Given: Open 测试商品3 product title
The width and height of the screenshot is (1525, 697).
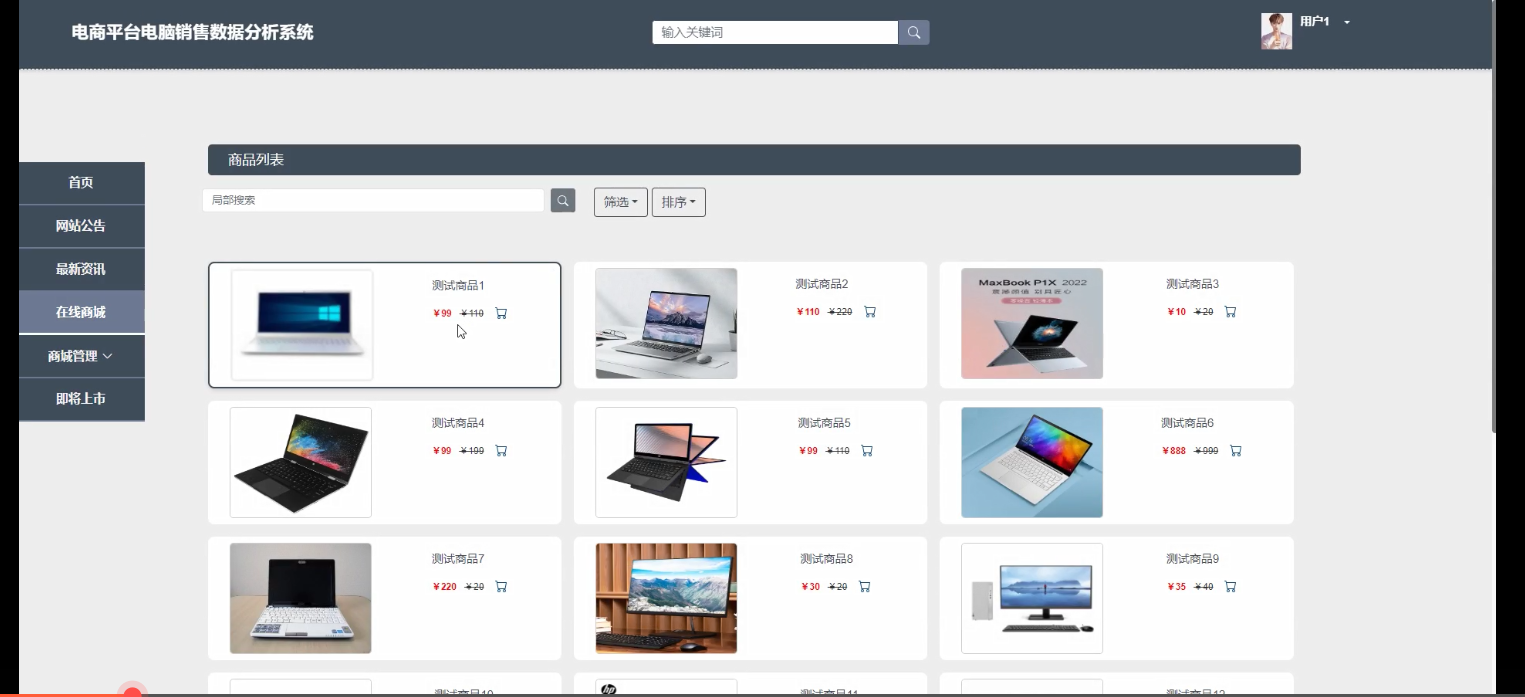Looking at the screenshot, I should click(x=1192, y=285).
